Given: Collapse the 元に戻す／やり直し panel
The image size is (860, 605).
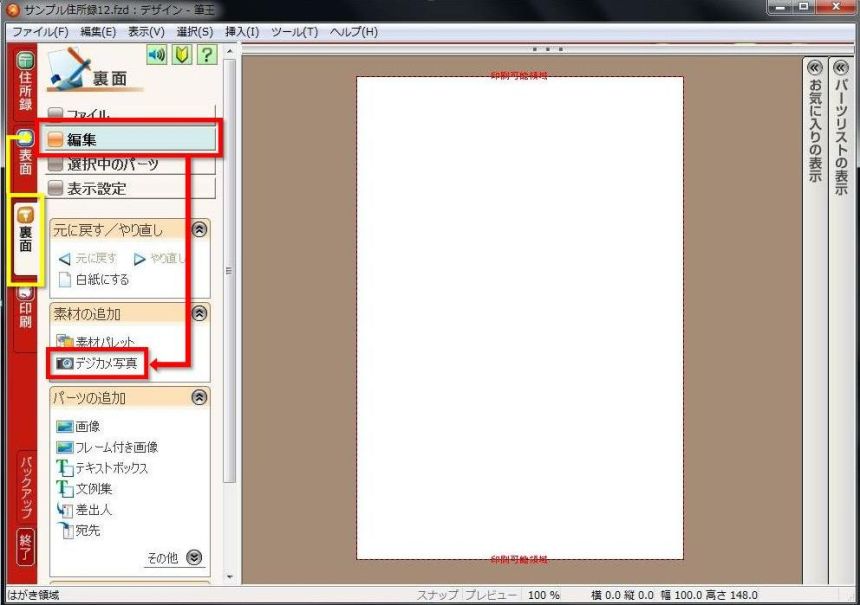Looking at the screenshot, I should (199, 228).
